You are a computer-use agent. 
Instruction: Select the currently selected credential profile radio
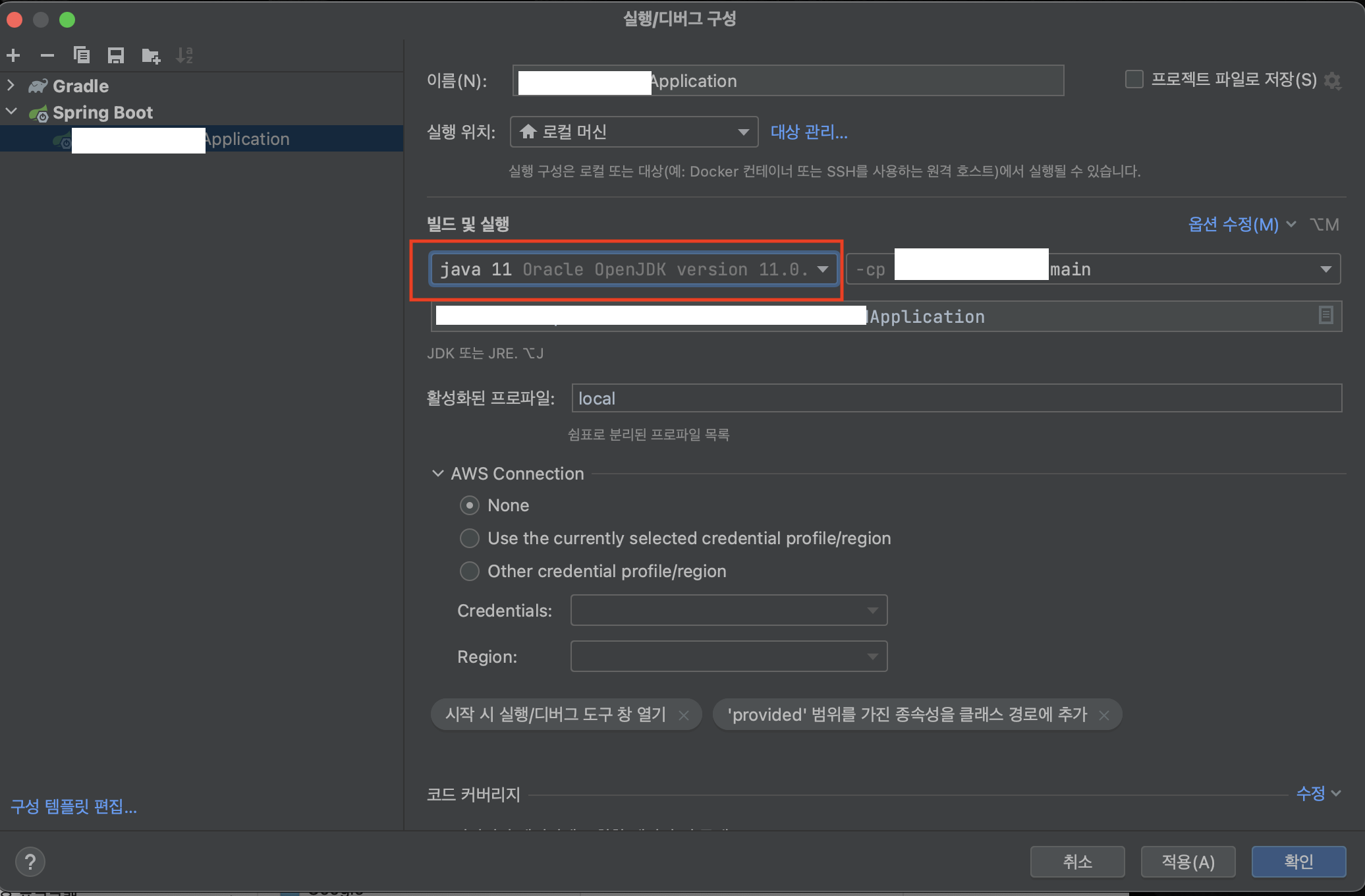[469, 538]
